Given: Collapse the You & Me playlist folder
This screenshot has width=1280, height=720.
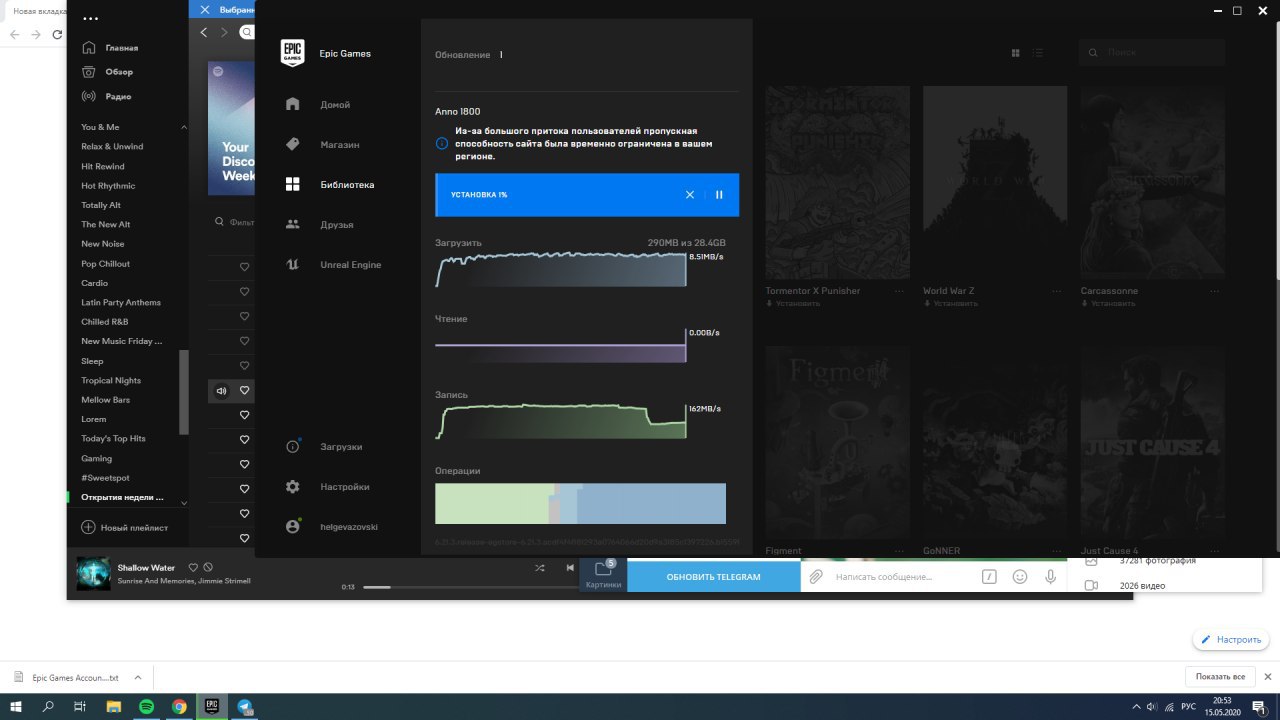Looking at the screenshot, I should [x=184, y=127].
